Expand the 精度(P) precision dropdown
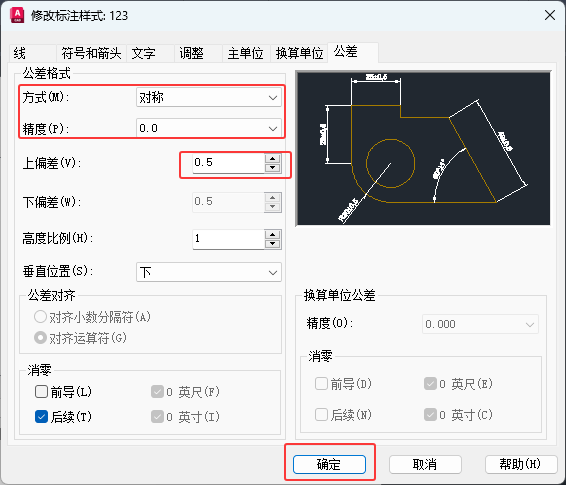The image size is (566, 485). (209, 128)
